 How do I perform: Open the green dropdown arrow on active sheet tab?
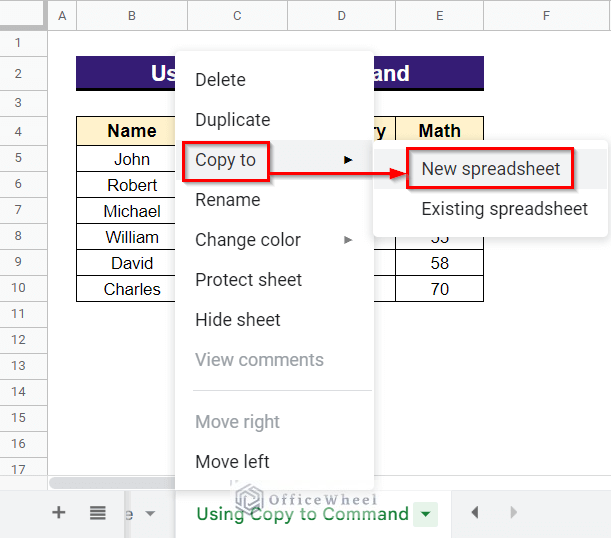tap(426, 514)
